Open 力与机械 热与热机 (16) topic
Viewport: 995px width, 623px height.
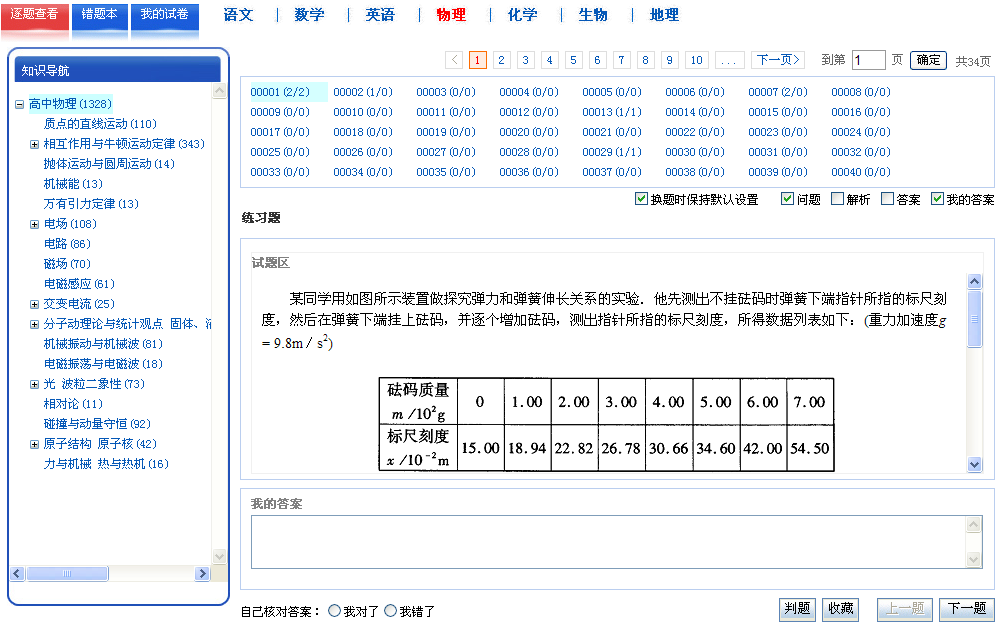[106, 464]
